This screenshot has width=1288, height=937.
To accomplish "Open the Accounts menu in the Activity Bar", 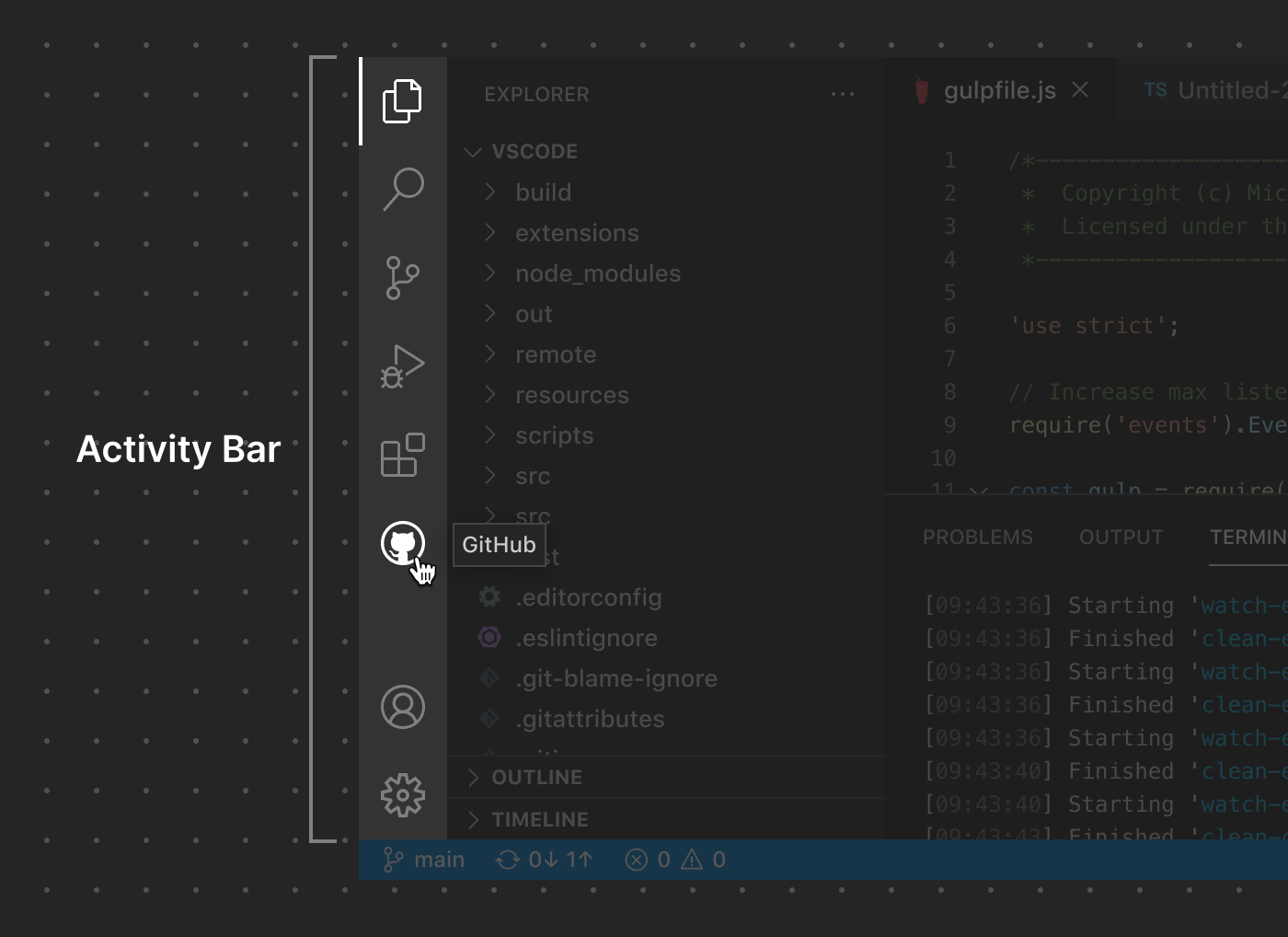I will (x=402, y=707).
